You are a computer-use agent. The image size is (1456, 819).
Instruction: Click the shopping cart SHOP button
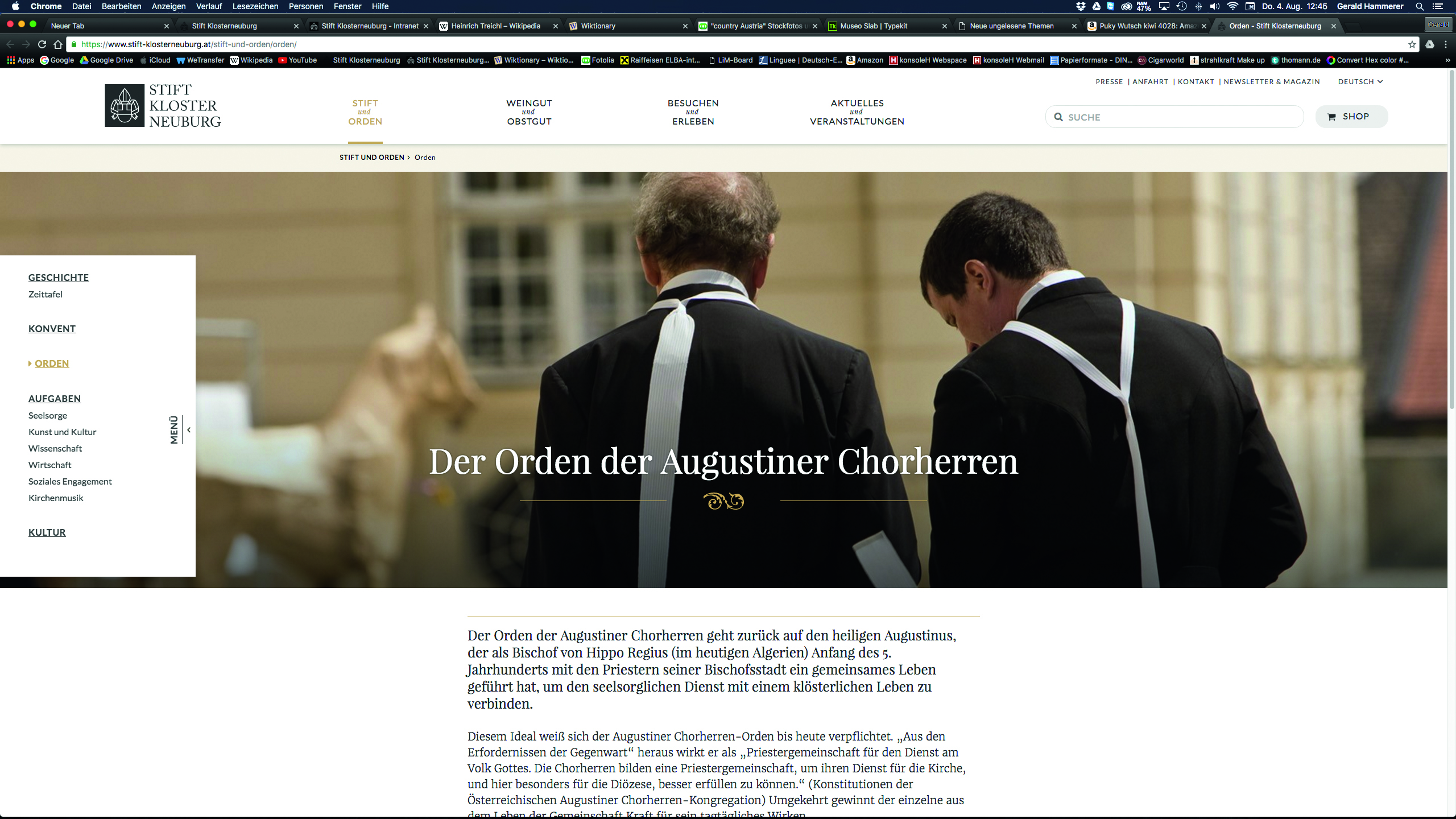pyautogui.click(x=1351, y=117)
